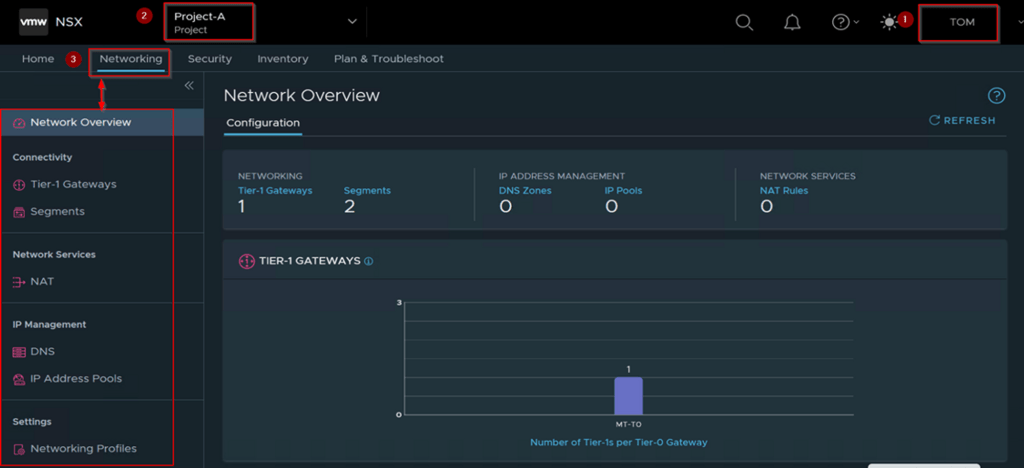Toggle the light/dark theme sun icon
This screenshot has height=468, width=1024.
[x=889, y=22]
